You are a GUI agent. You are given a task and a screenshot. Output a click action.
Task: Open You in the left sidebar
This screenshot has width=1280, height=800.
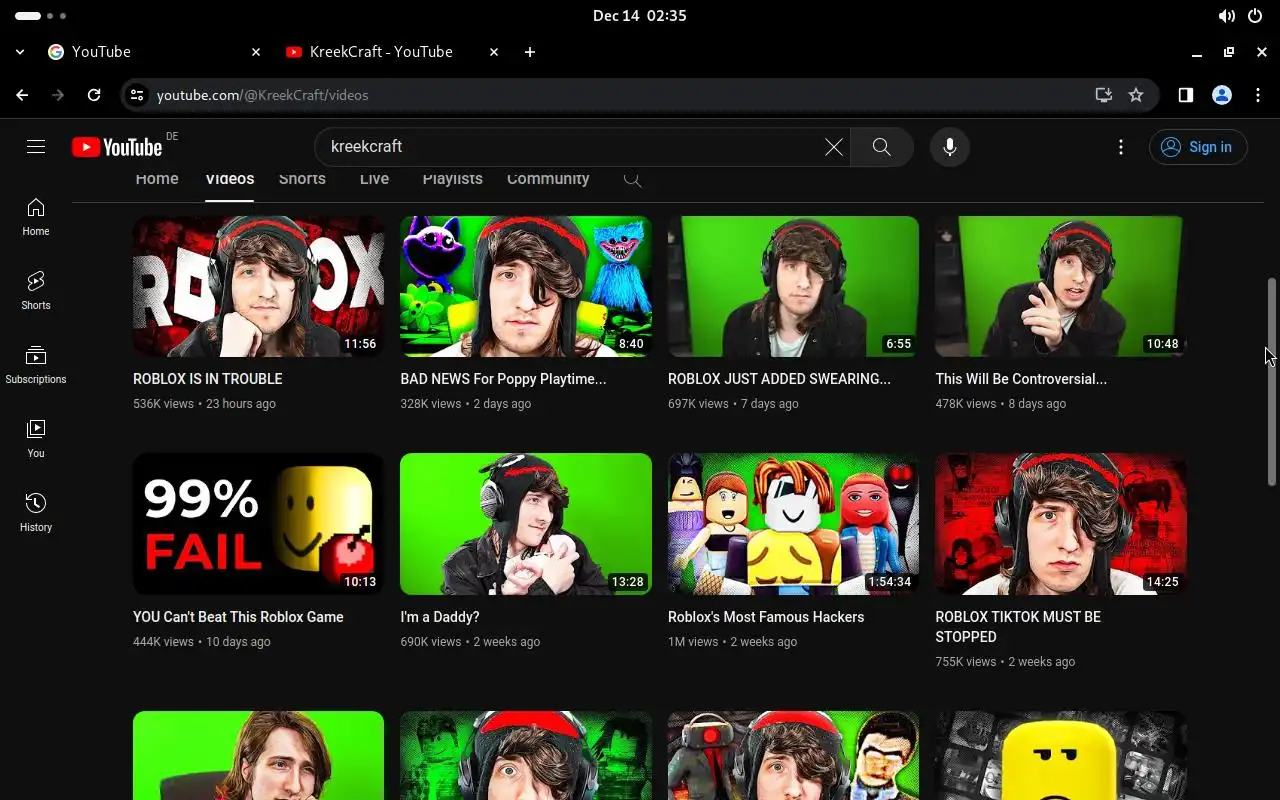pos(36,439)
